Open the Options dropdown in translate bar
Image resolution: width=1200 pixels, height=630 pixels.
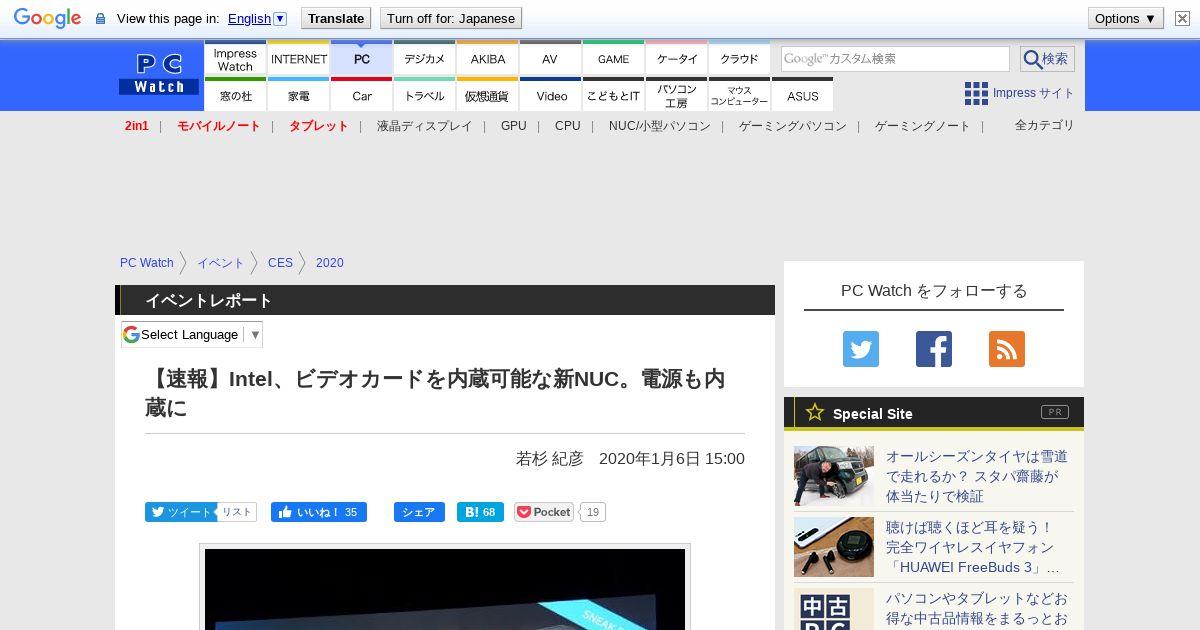1125,18
